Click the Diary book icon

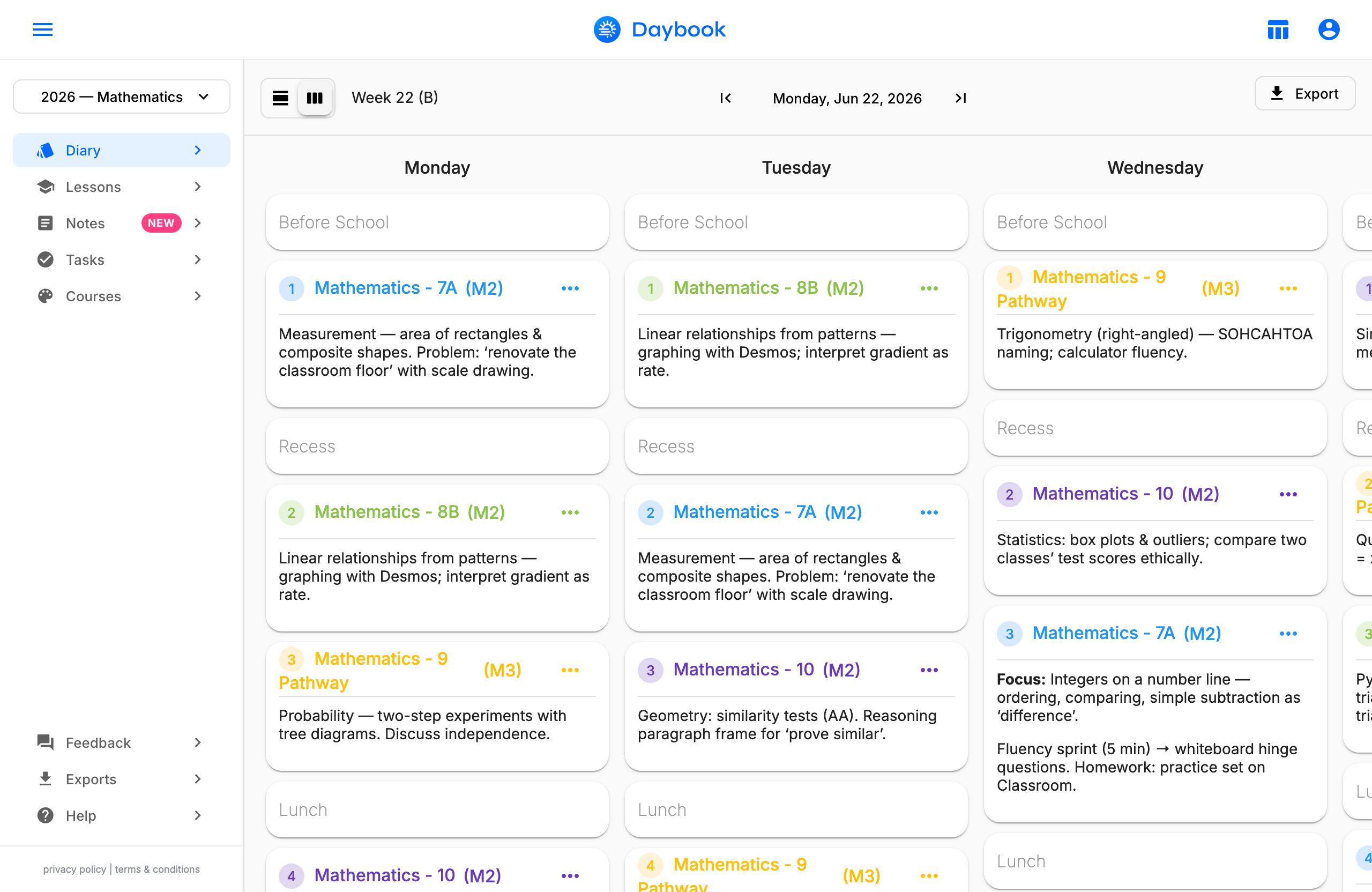46,151
